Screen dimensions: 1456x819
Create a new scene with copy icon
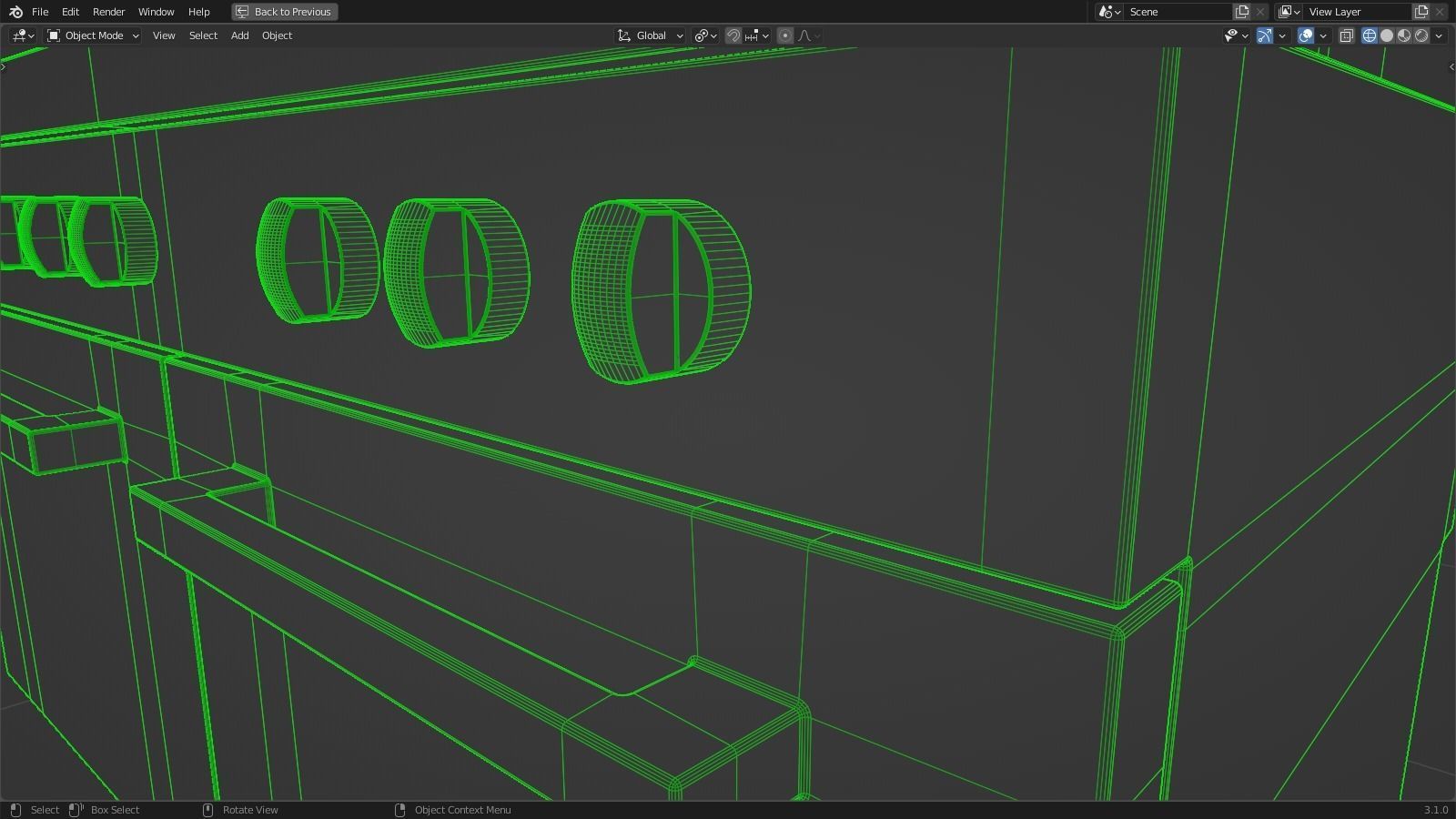(1242, 12)
